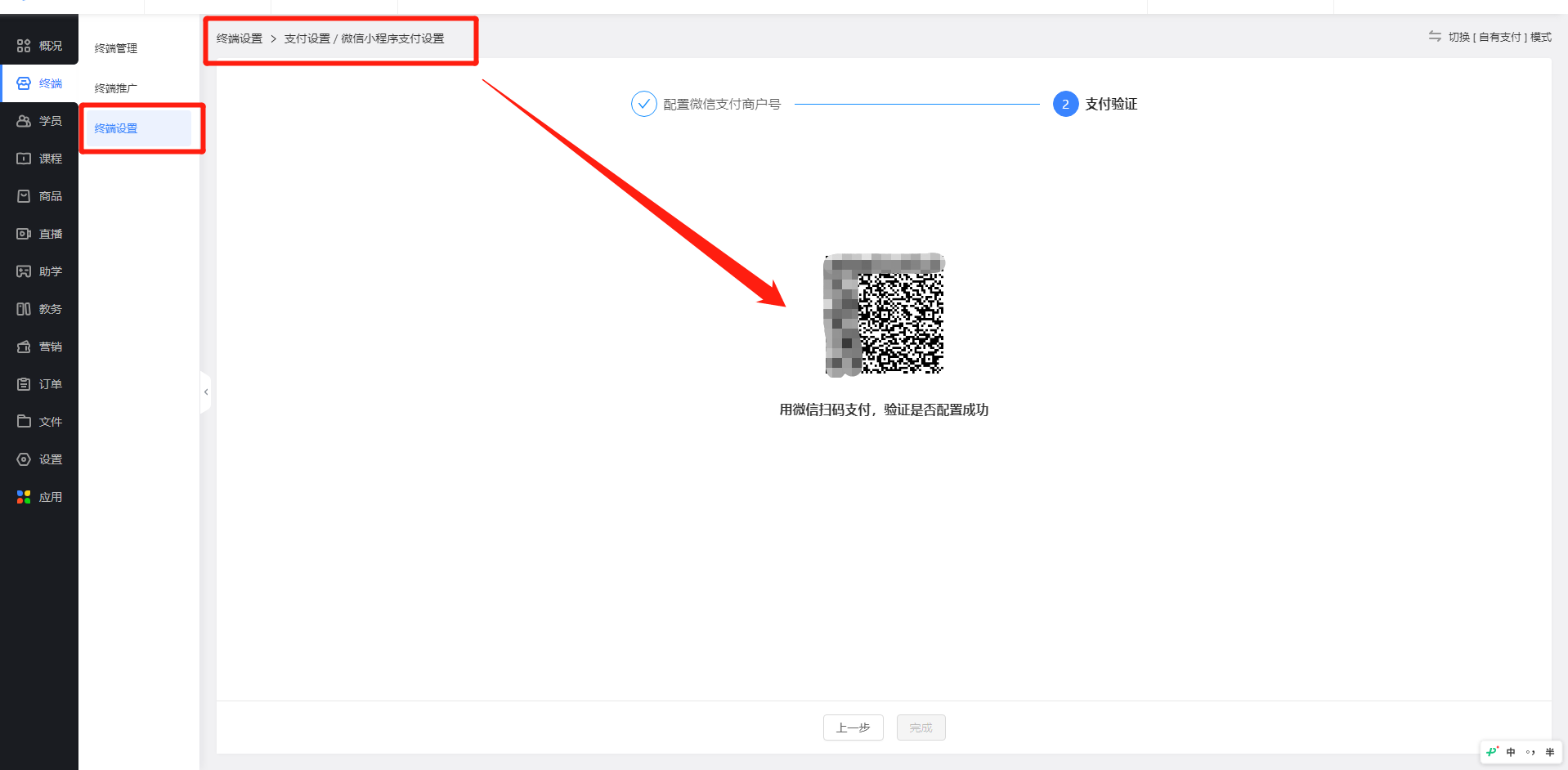Screen dimensions: 1568x770
Task: Click the 文件 folder icon
Action: point(24,422)
